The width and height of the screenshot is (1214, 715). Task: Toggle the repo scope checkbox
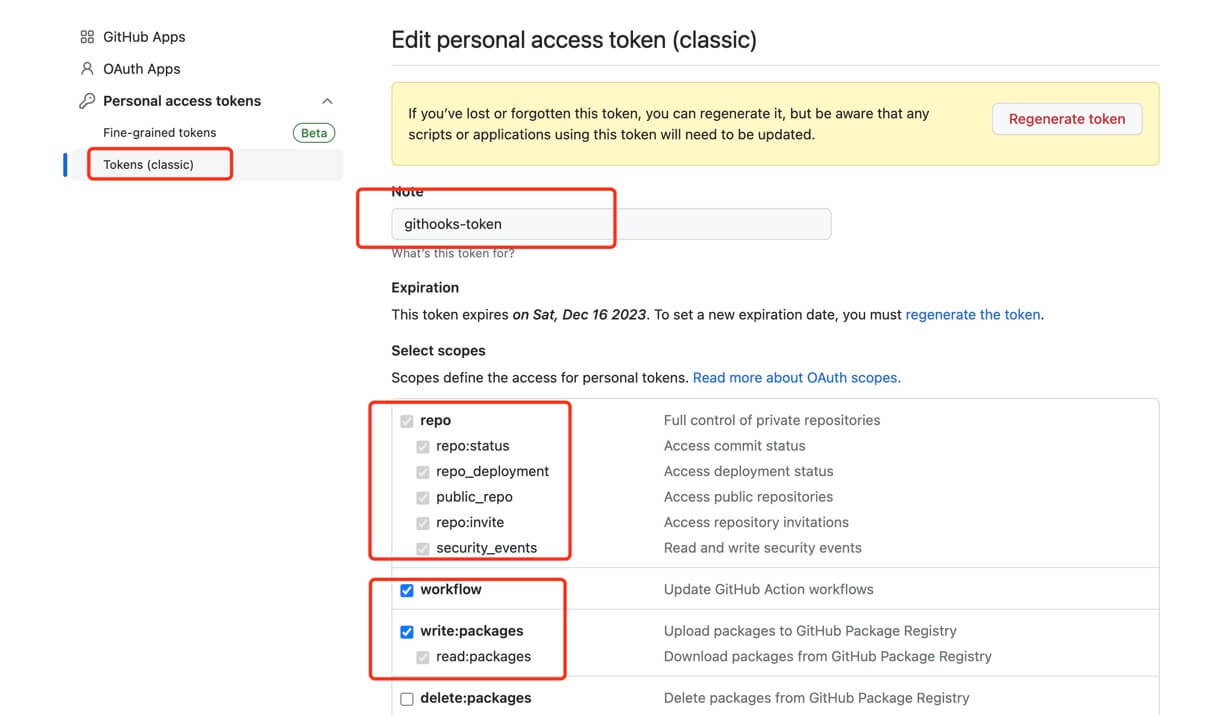407,421
